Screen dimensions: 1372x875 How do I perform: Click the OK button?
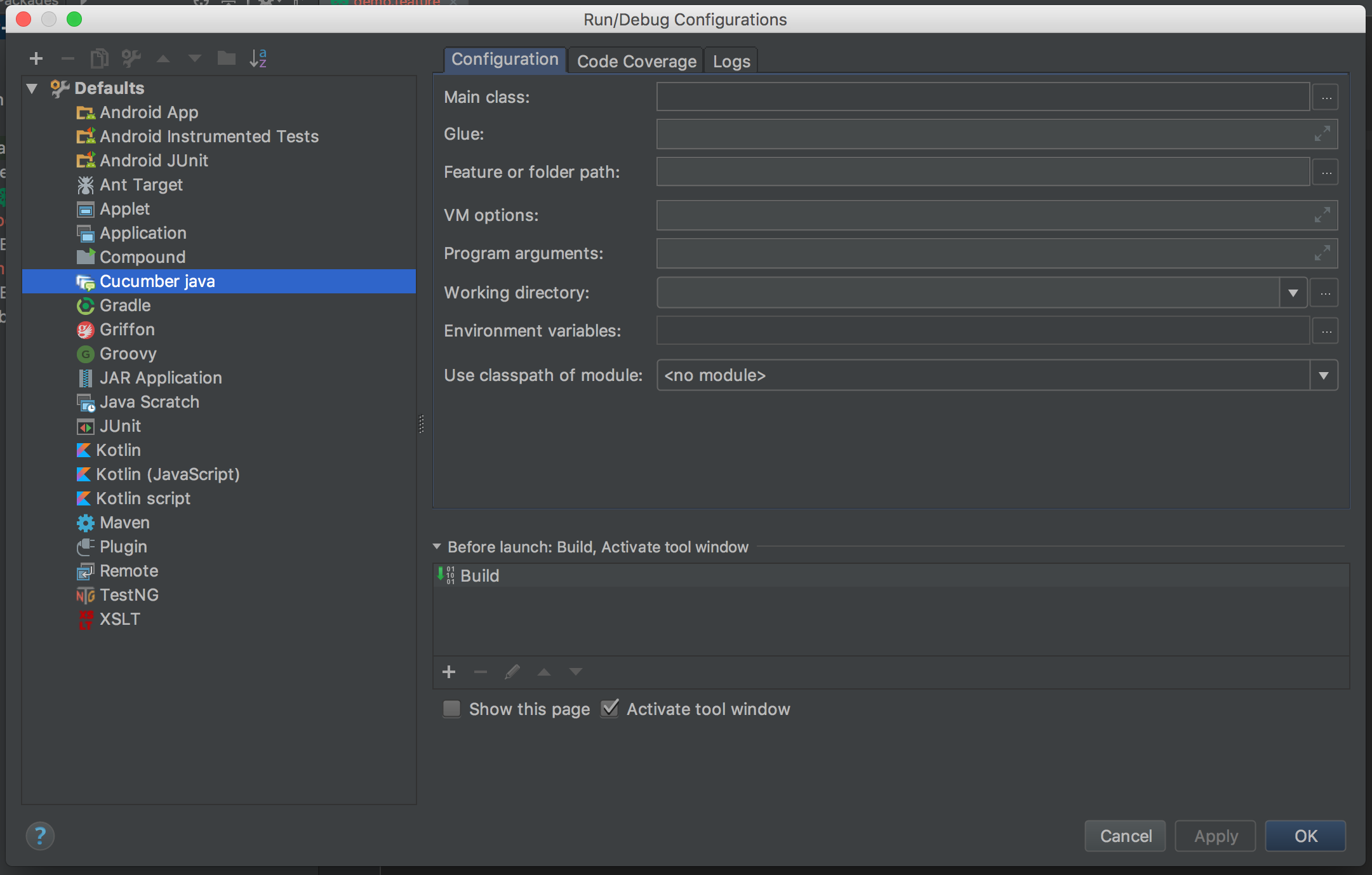[1306, 836]
